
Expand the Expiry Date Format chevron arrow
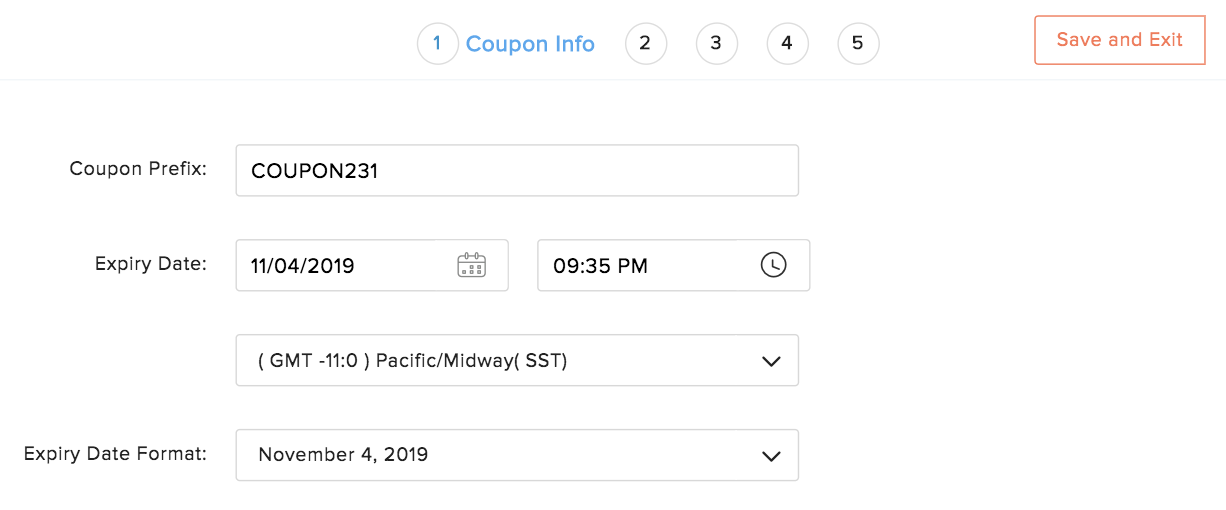771,456
